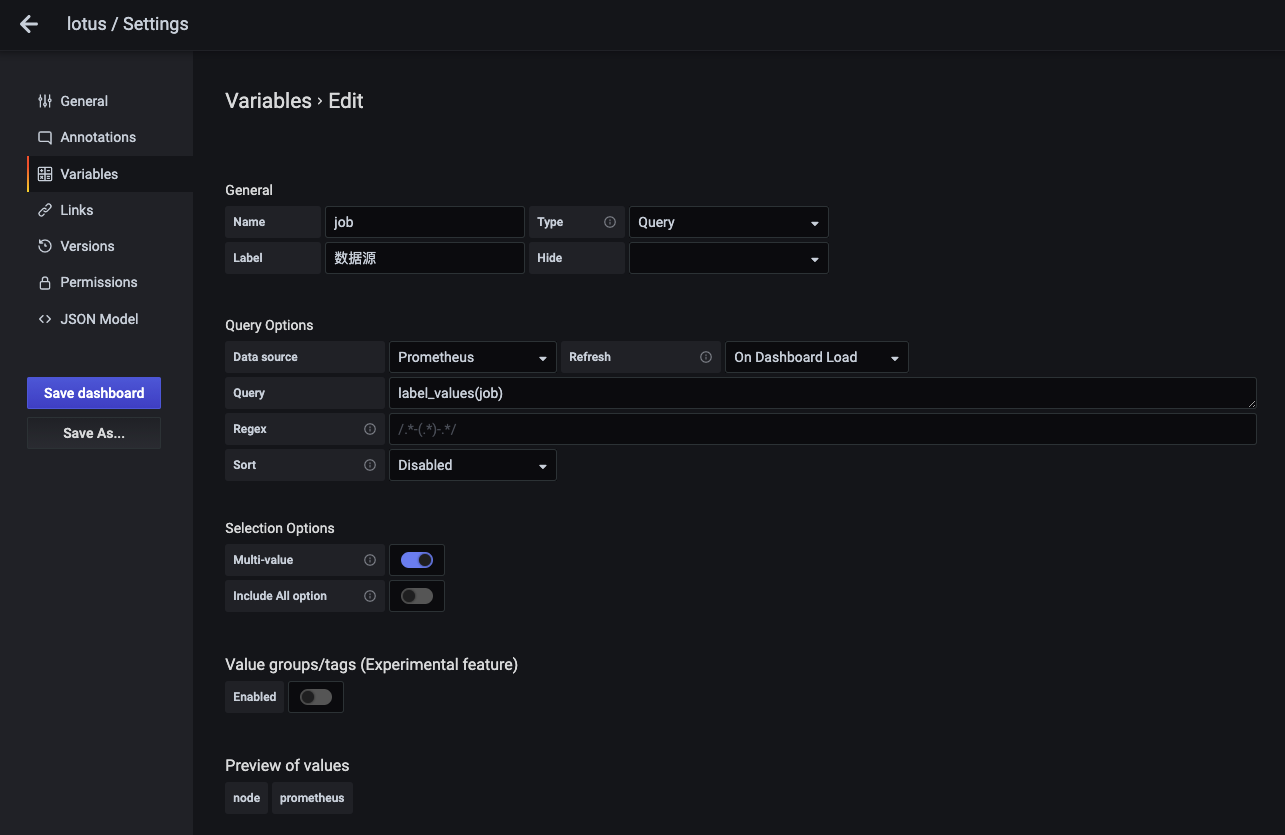Open the Type dropdown showing Query
Image resolution: width=1285 pixels, height=835 pixels.
pos(729,222)
